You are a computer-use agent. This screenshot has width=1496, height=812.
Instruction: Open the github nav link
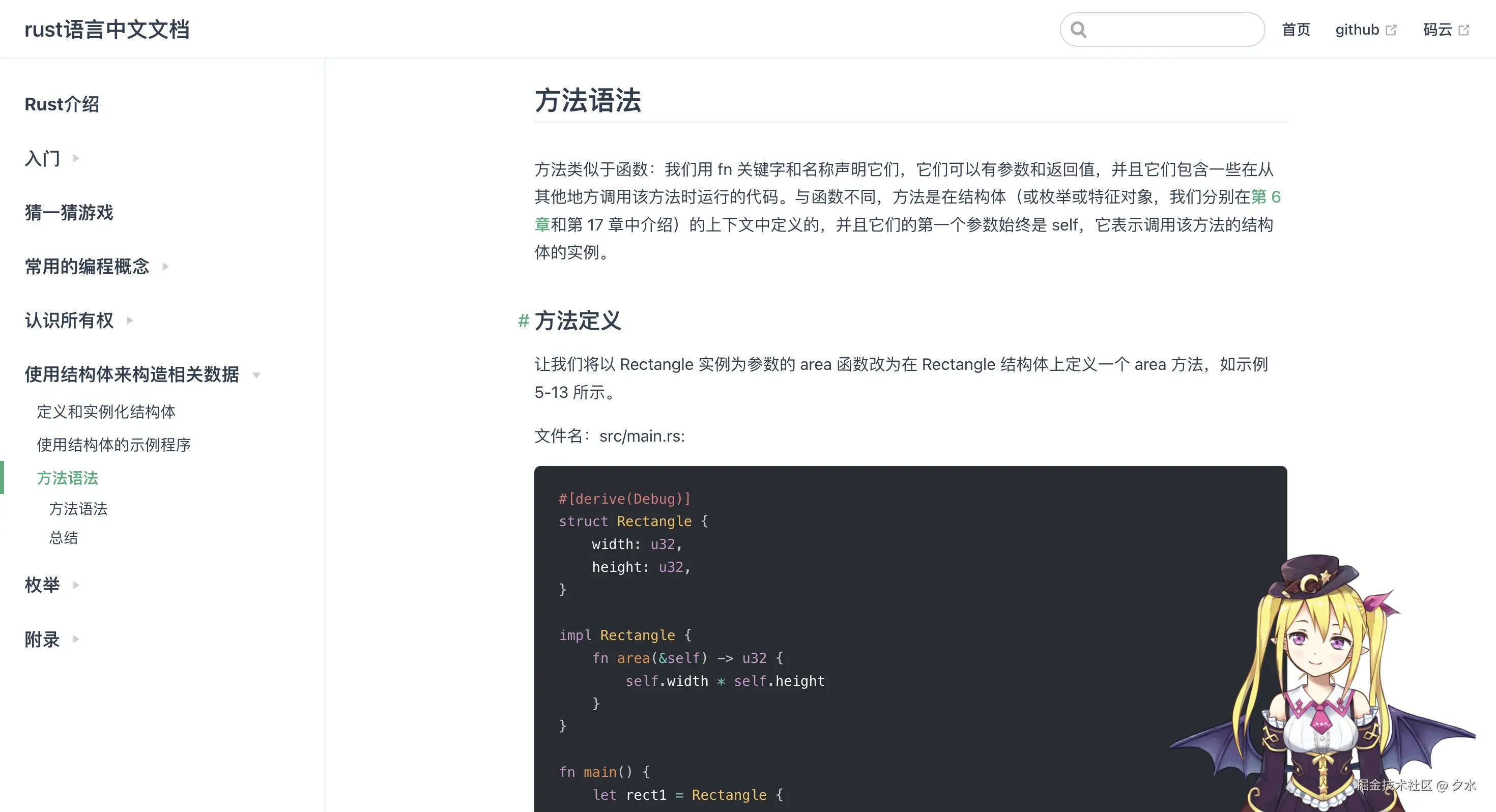click(x=1357, y=30)
